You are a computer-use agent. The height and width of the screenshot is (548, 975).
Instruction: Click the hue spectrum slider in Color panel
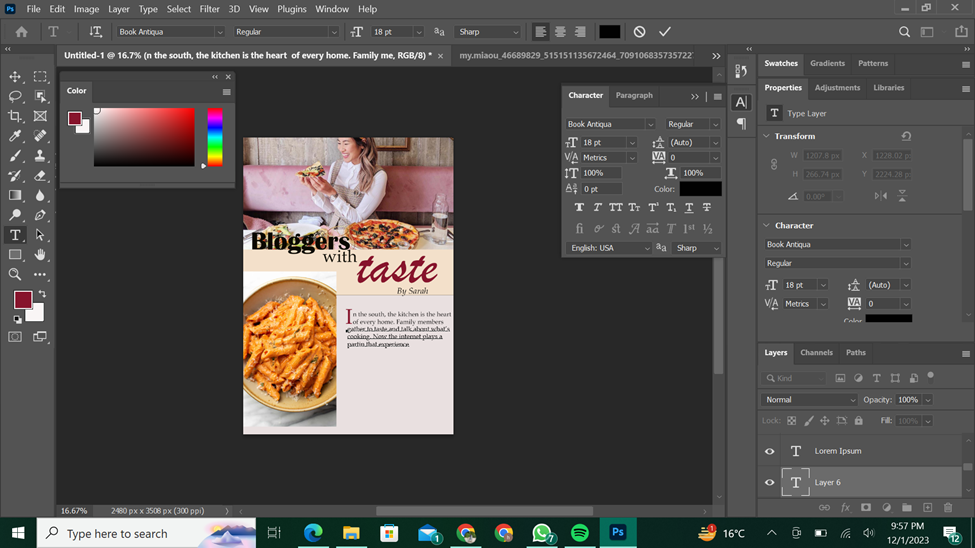pyautogui.click(x=215, y=137)
